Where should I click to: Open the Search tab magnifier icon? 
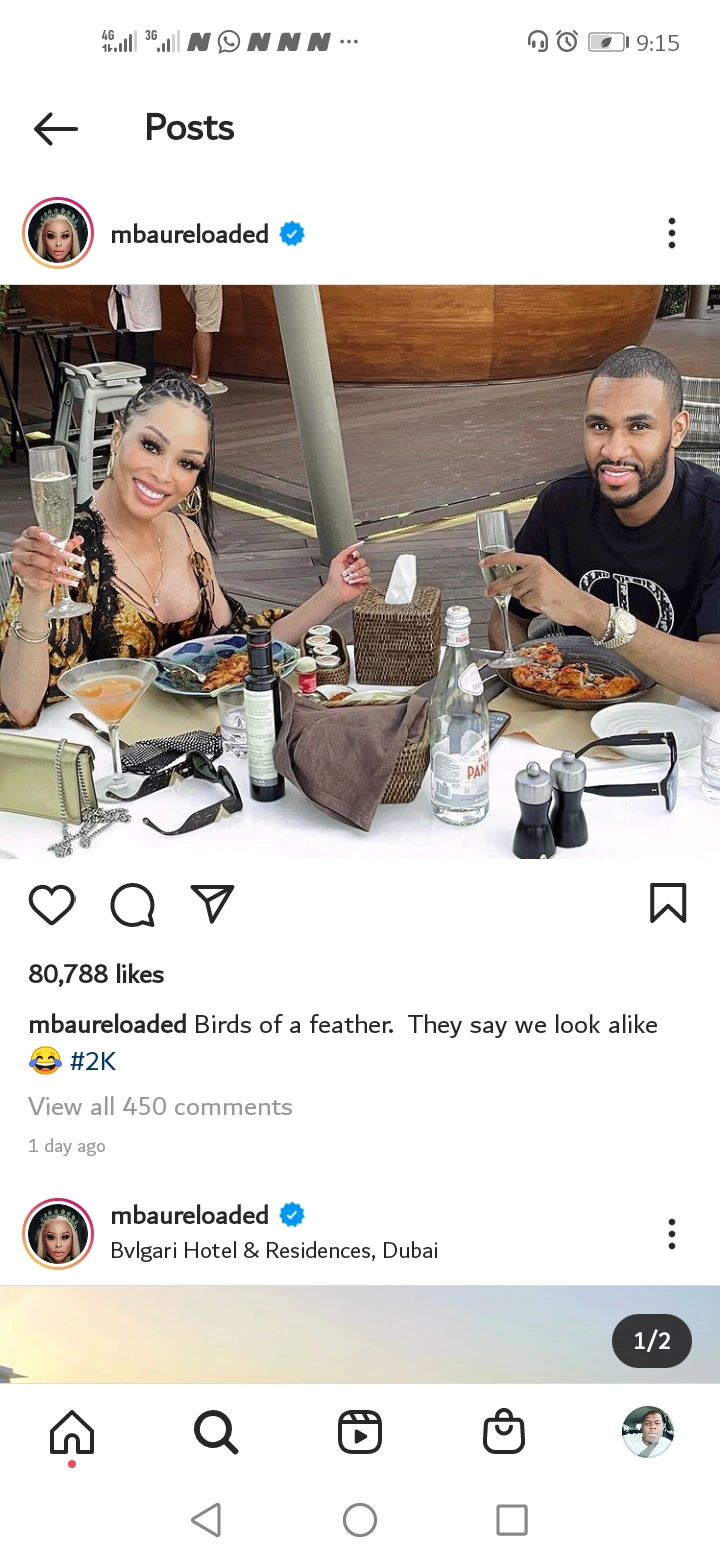216,1432
